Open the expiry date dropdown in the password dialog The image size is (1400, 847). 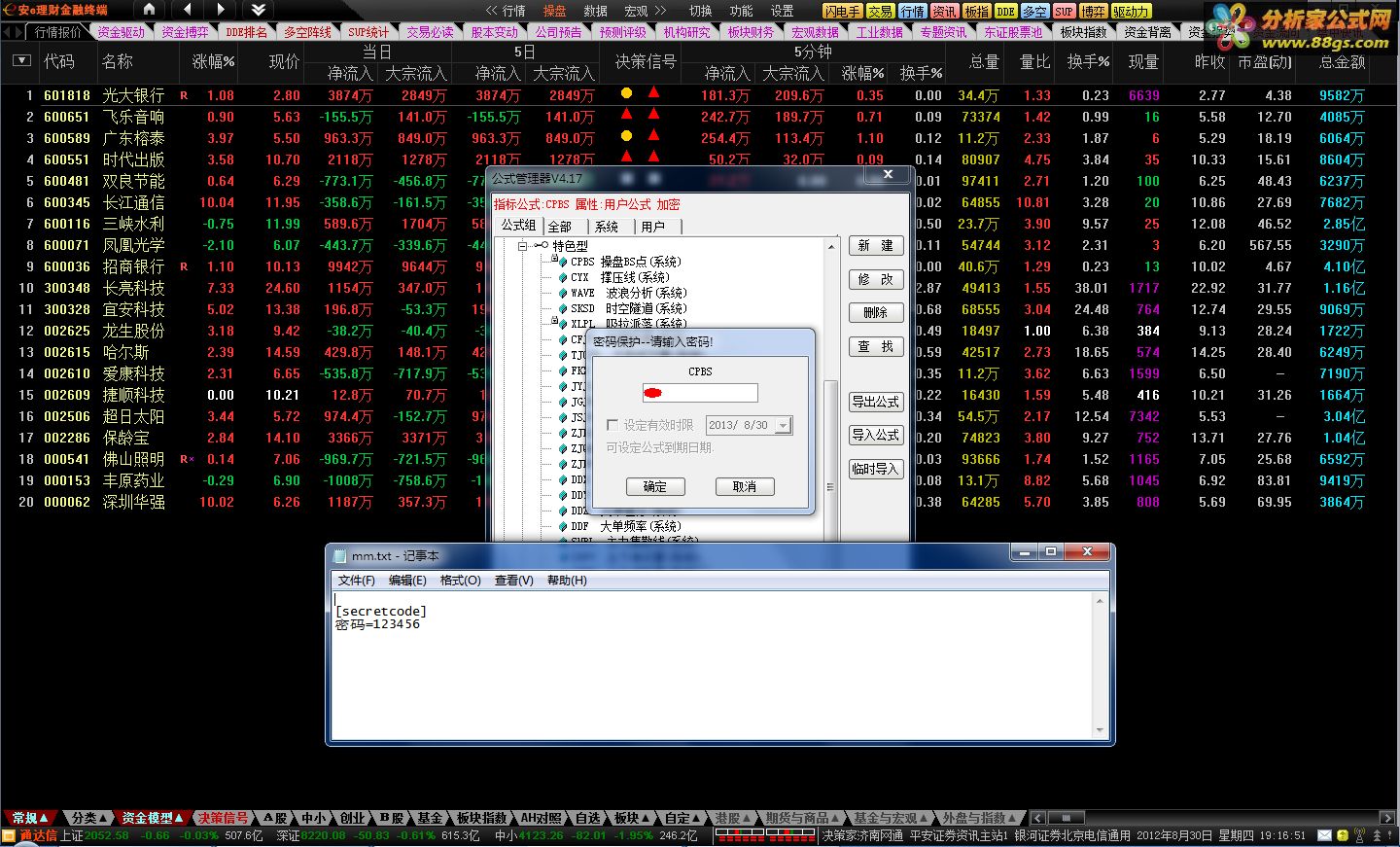pos(784,425)
